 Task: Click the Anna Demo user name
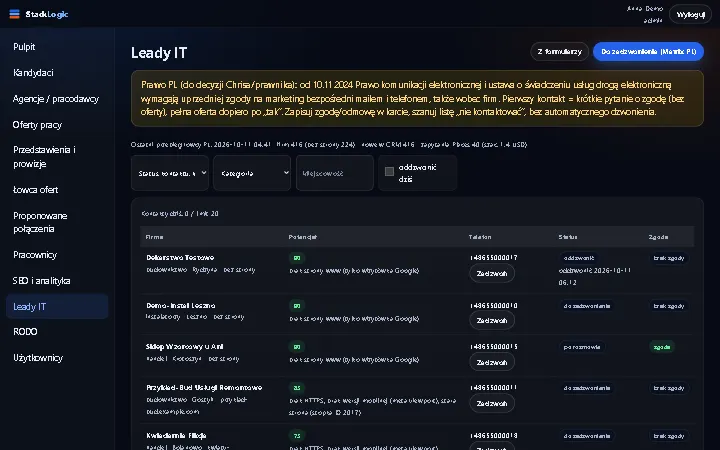(x=645, y=9)
